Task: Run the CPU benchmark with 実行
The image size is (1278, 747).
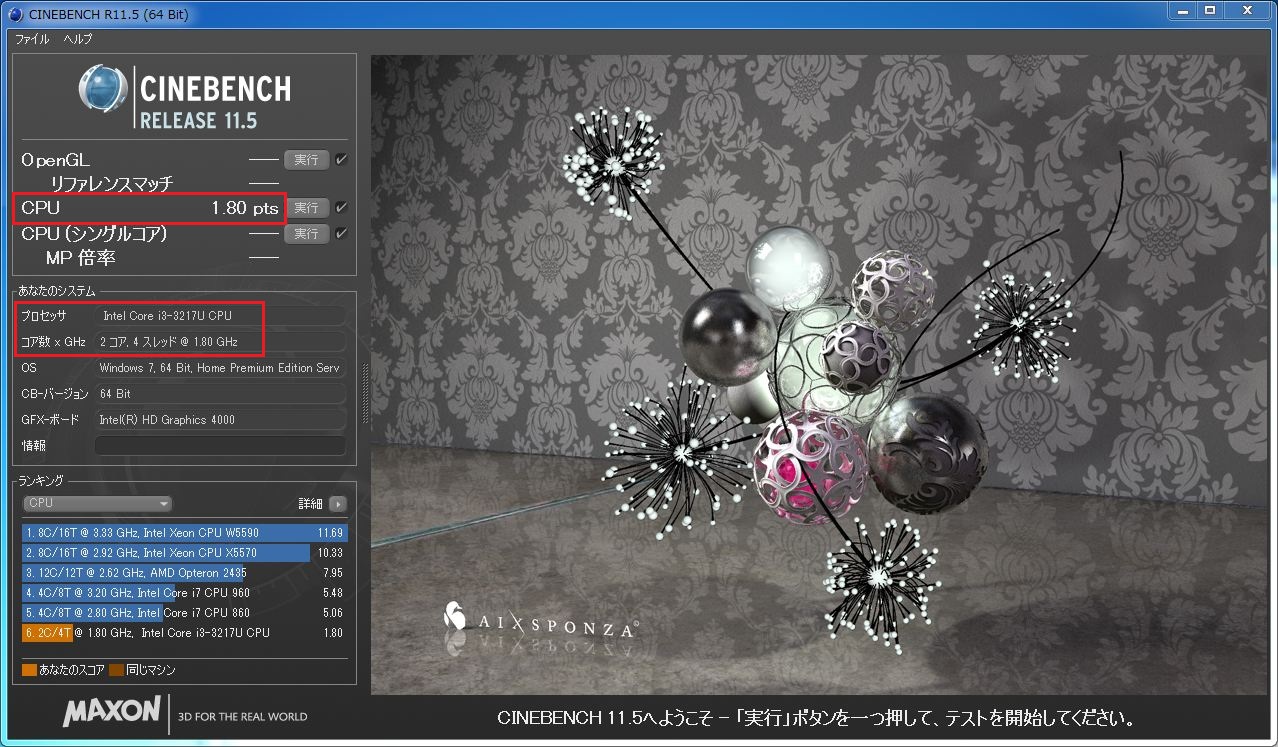Action: point(306,208)
